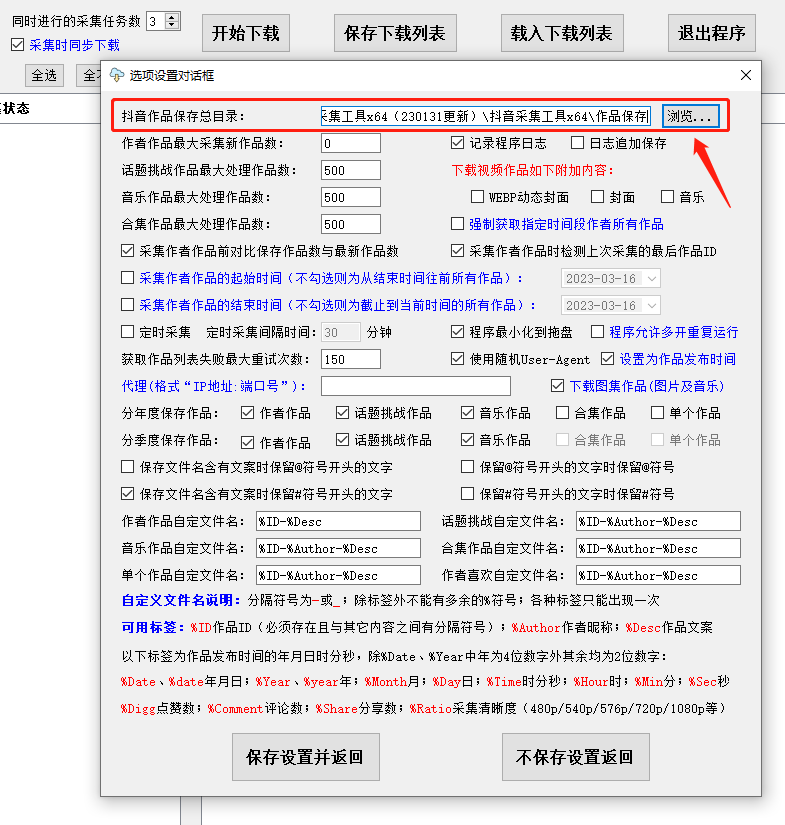Close the 选项设置对话框 dialog
The width and height of the screenshot is (785, 825).
(x=746, y=75)
